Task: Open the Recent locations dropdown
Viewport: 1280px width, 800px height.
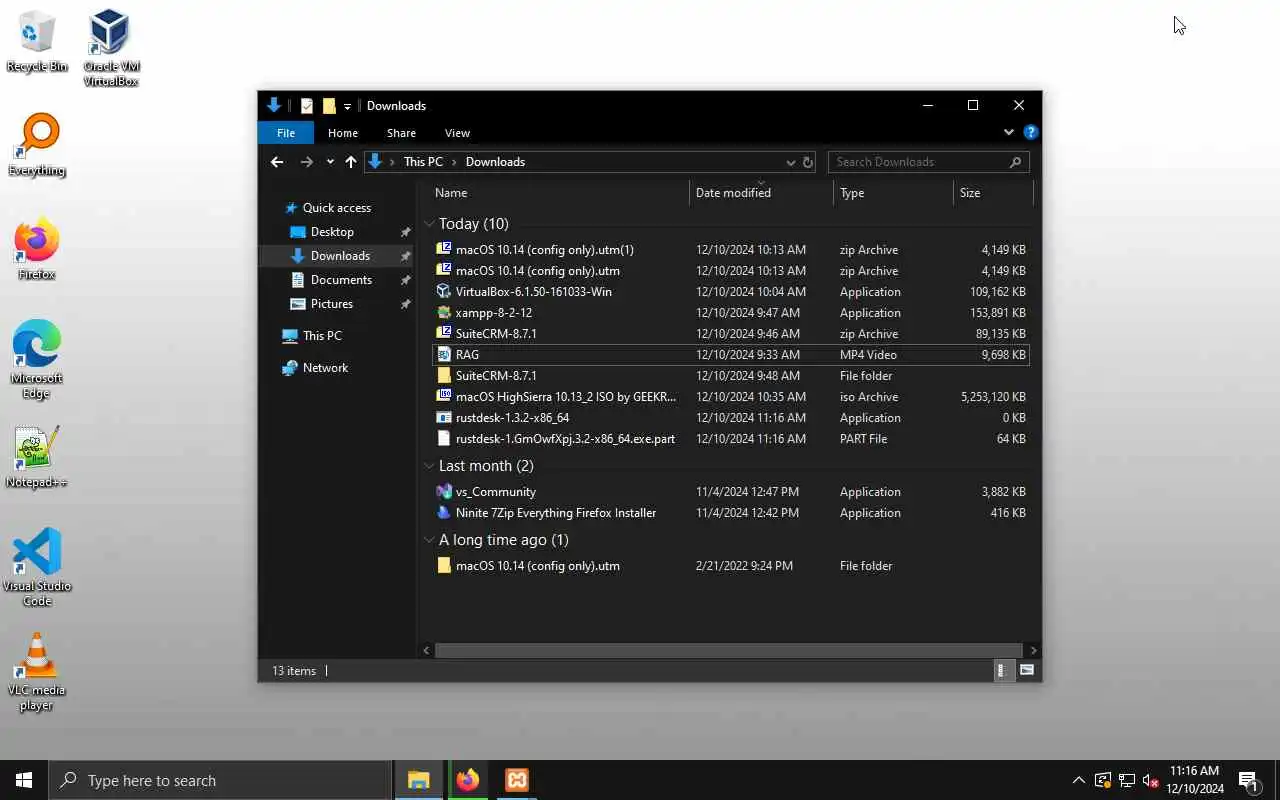Action: [x=330, y=162]
